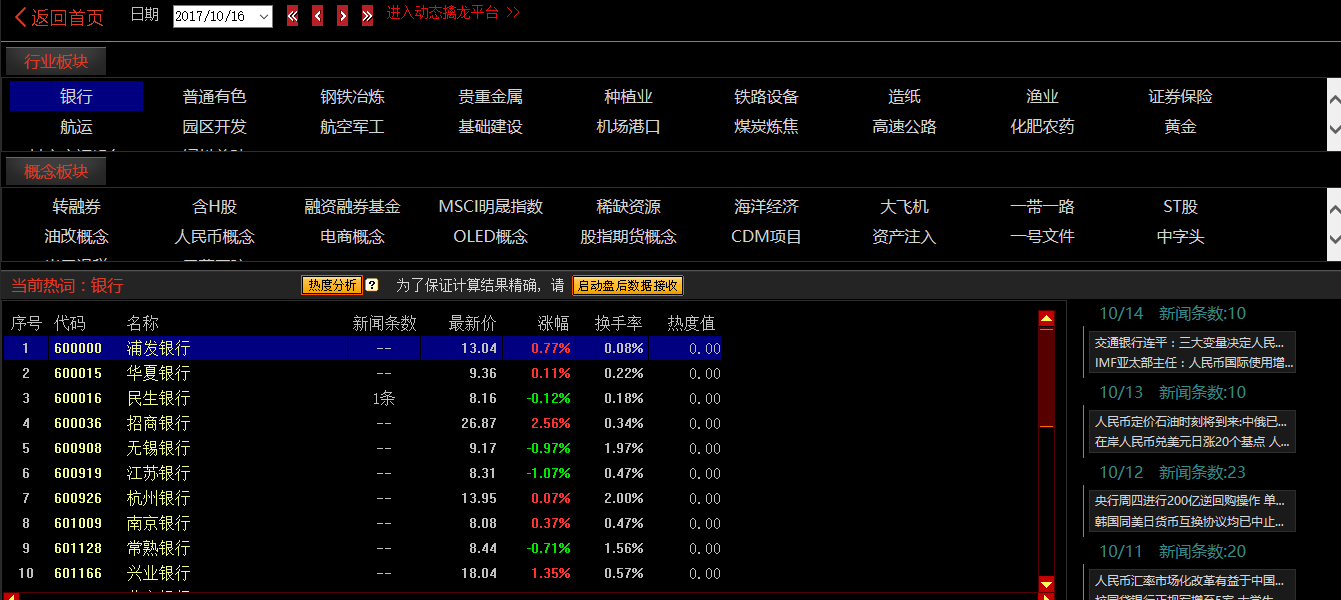Jump forward with the double-right date arrow
Screen dimensions: 1341x600
coord(367,16)
